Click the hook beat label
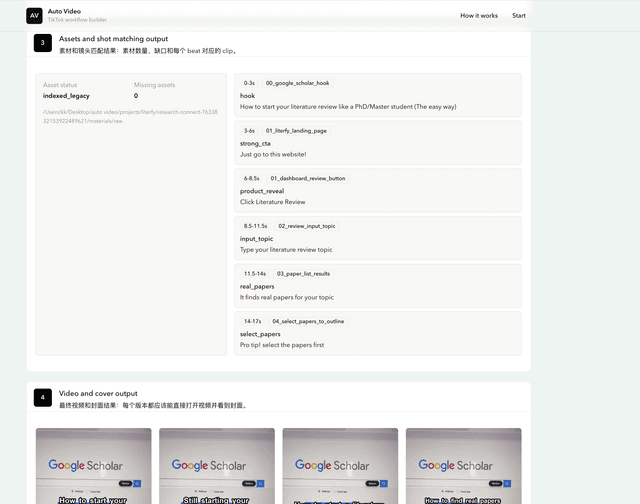Viewport: 640px width, 504px height. (x=247, y=96)
